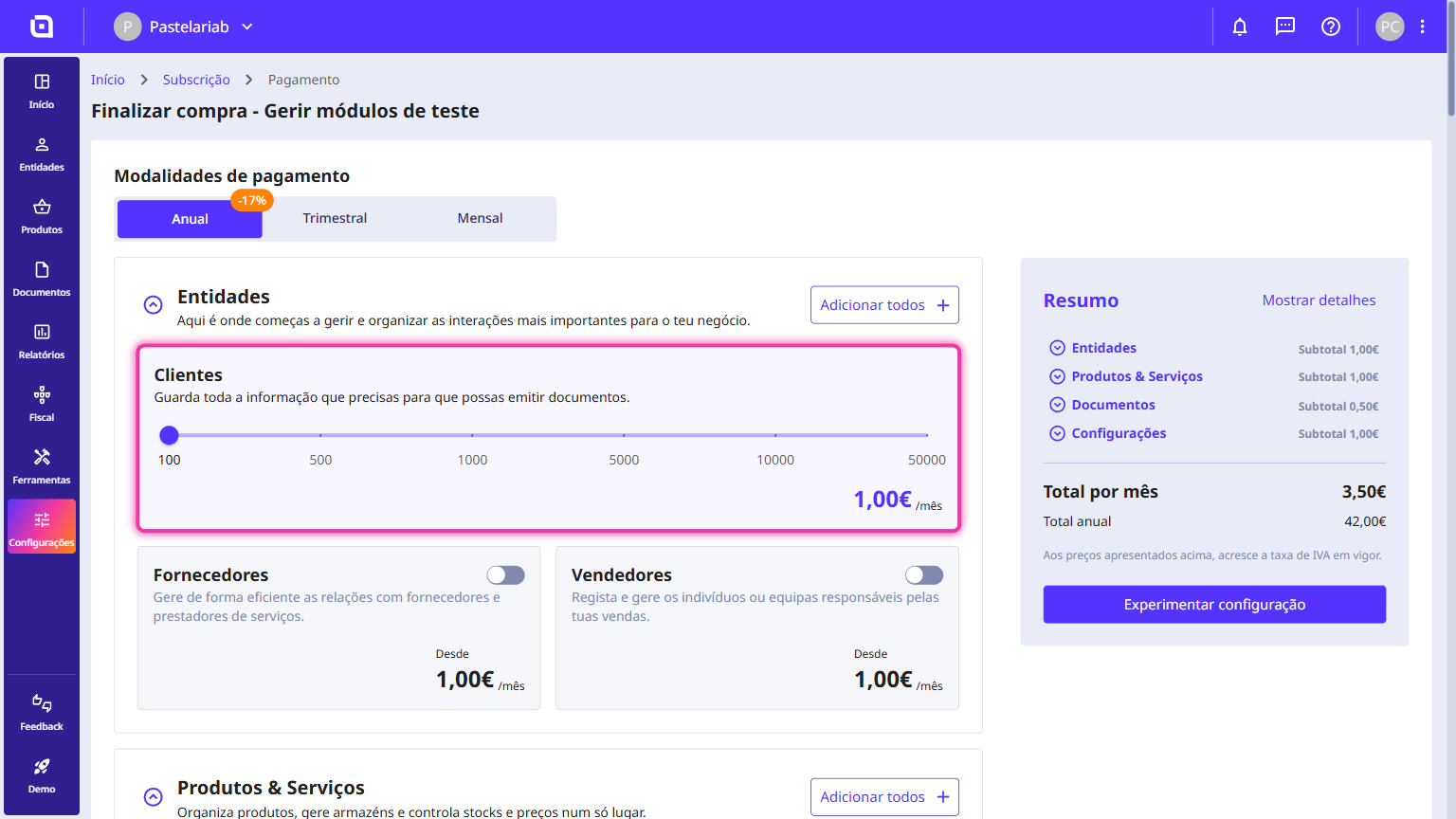Open Demo in the sidebar

pyautogui.click(x=42, y=775)
